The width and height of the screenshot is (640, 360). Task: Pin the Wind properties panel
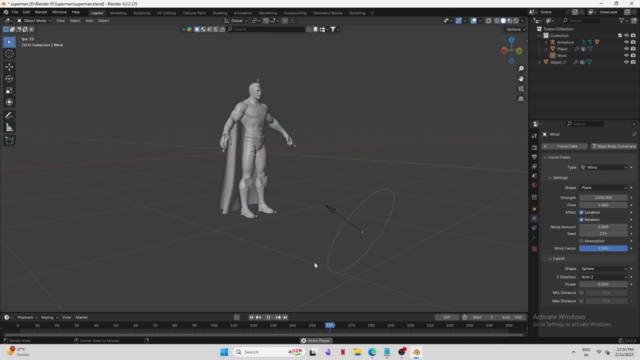coord(633,134)
